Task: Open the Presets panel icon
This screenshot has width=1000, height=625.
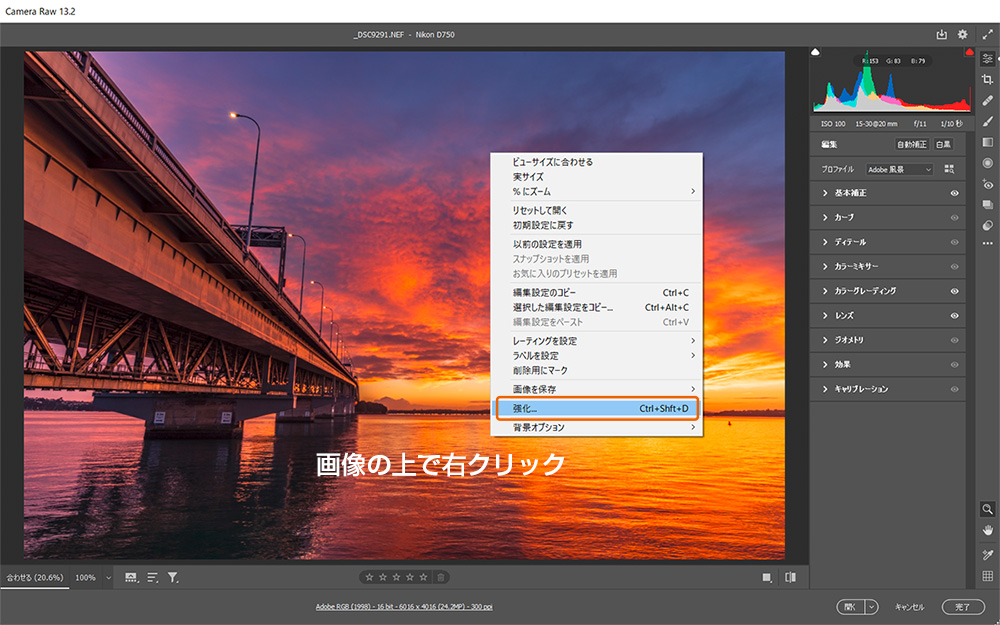Action: (x=987, y=226)
